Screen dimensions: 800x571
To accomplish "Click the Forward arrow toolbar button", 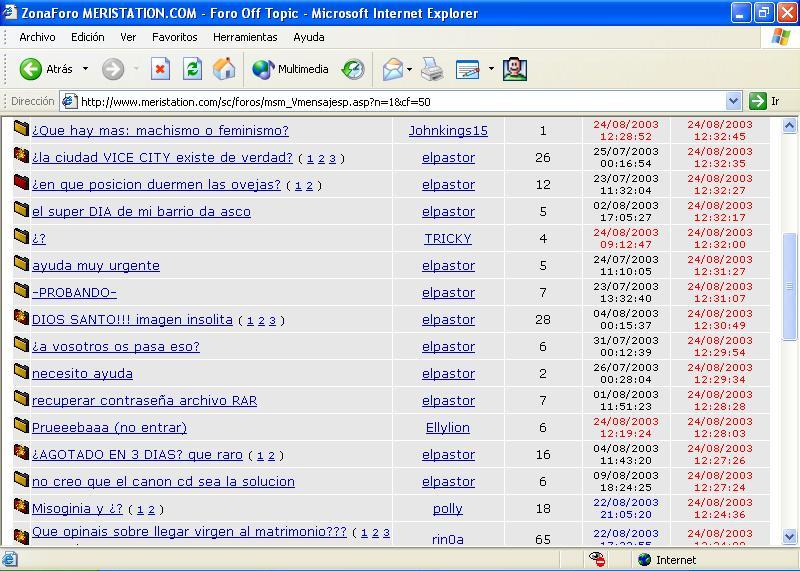I will (x=113, y=69).
